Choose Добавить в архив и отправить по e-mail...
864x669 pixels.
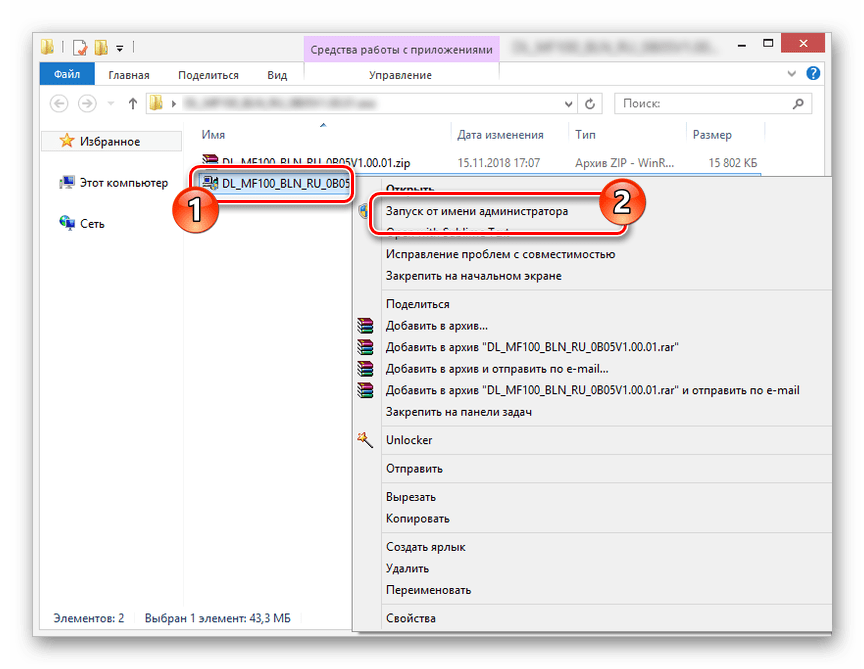497,369
